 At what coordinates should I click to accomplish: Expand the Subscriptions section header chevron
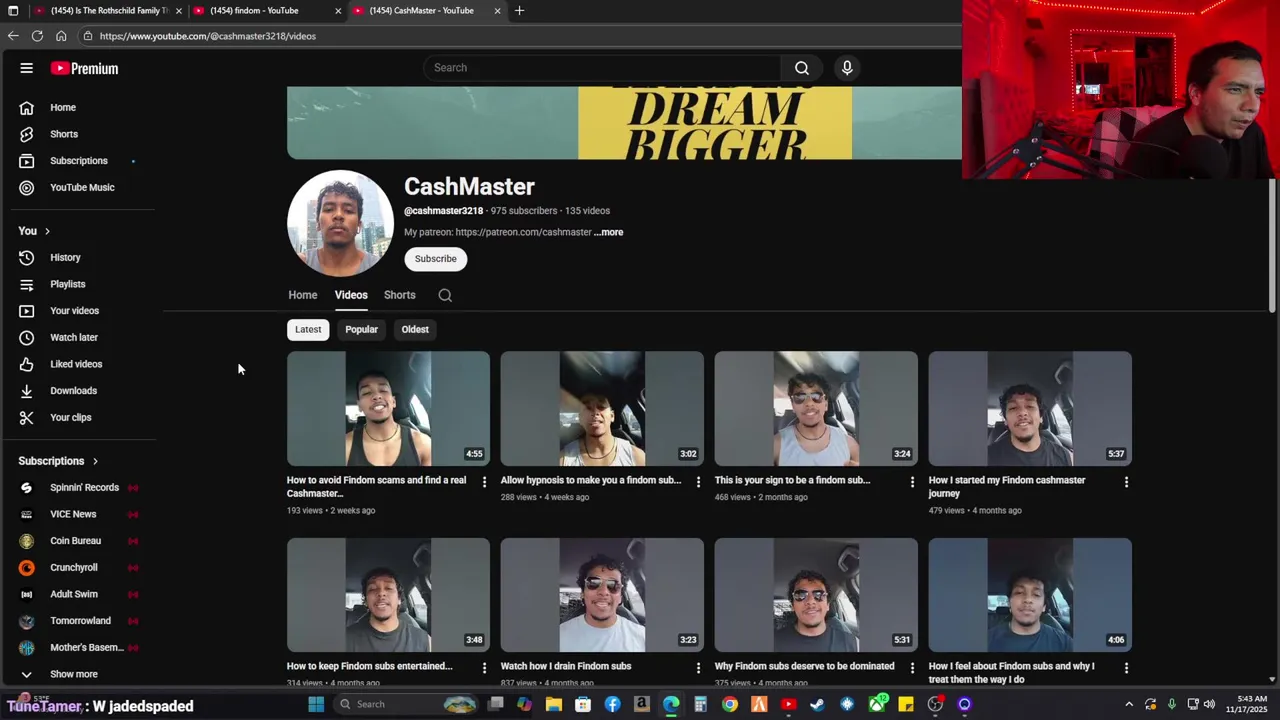point(95,461)
